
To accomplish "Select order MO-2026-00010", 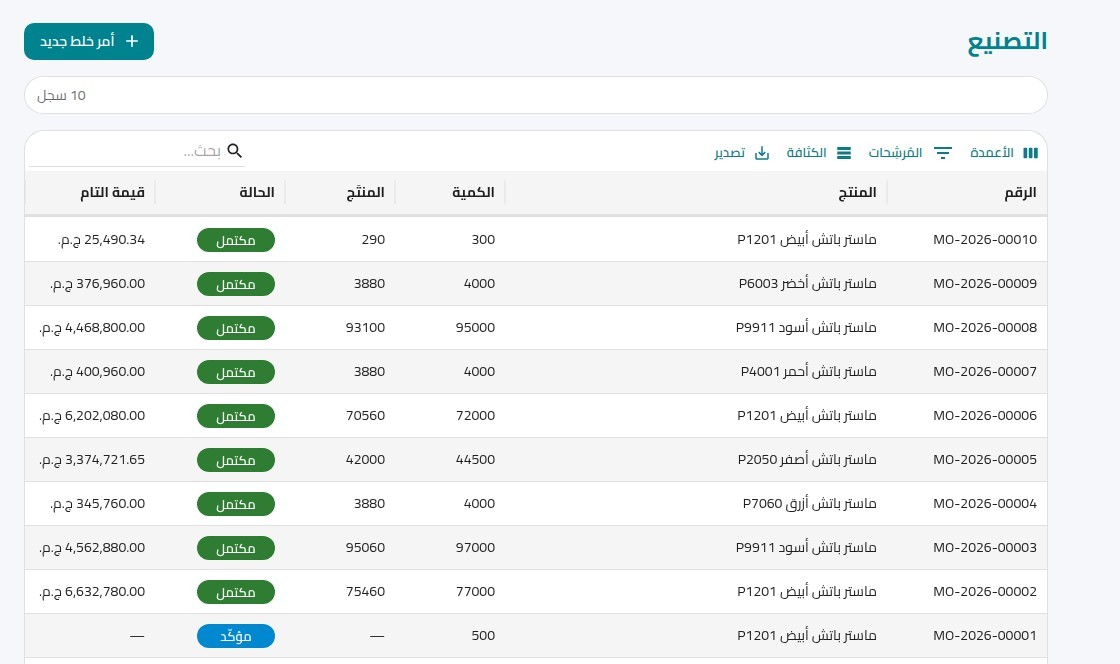I will (985, 240).
